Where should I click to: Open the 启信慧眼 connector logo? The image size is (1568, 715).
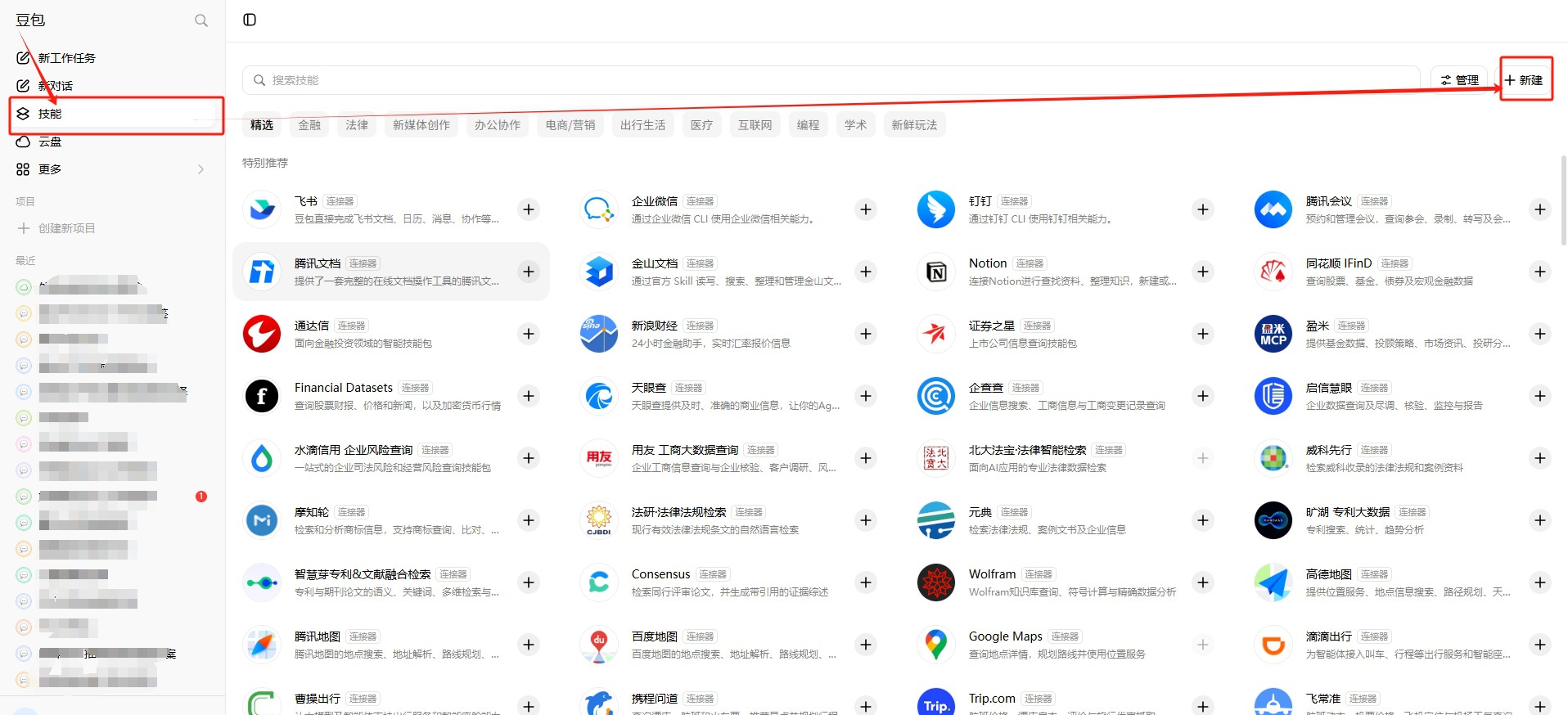1273,396
